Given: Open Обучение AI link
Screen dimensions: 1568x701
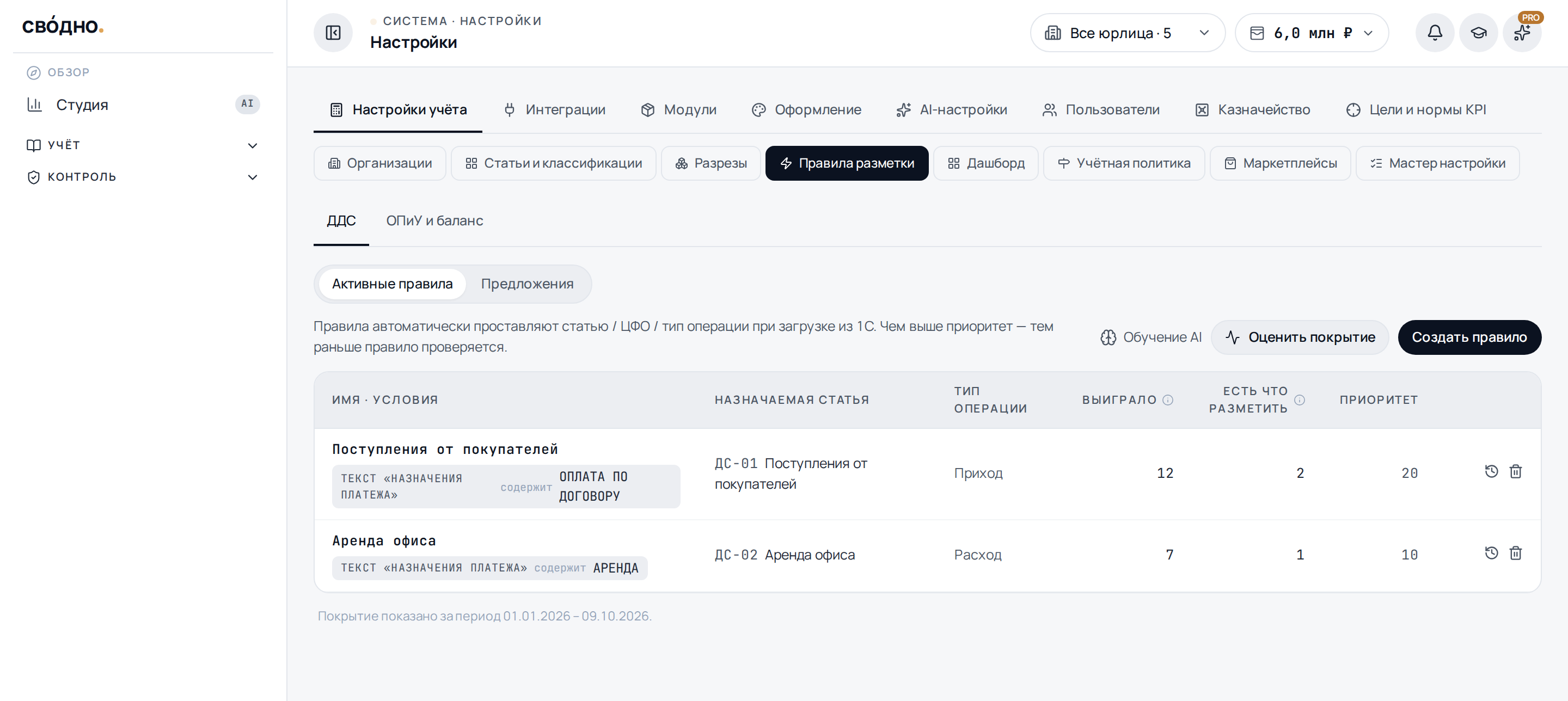Looking at the screenshot, I should point(1150,337).
